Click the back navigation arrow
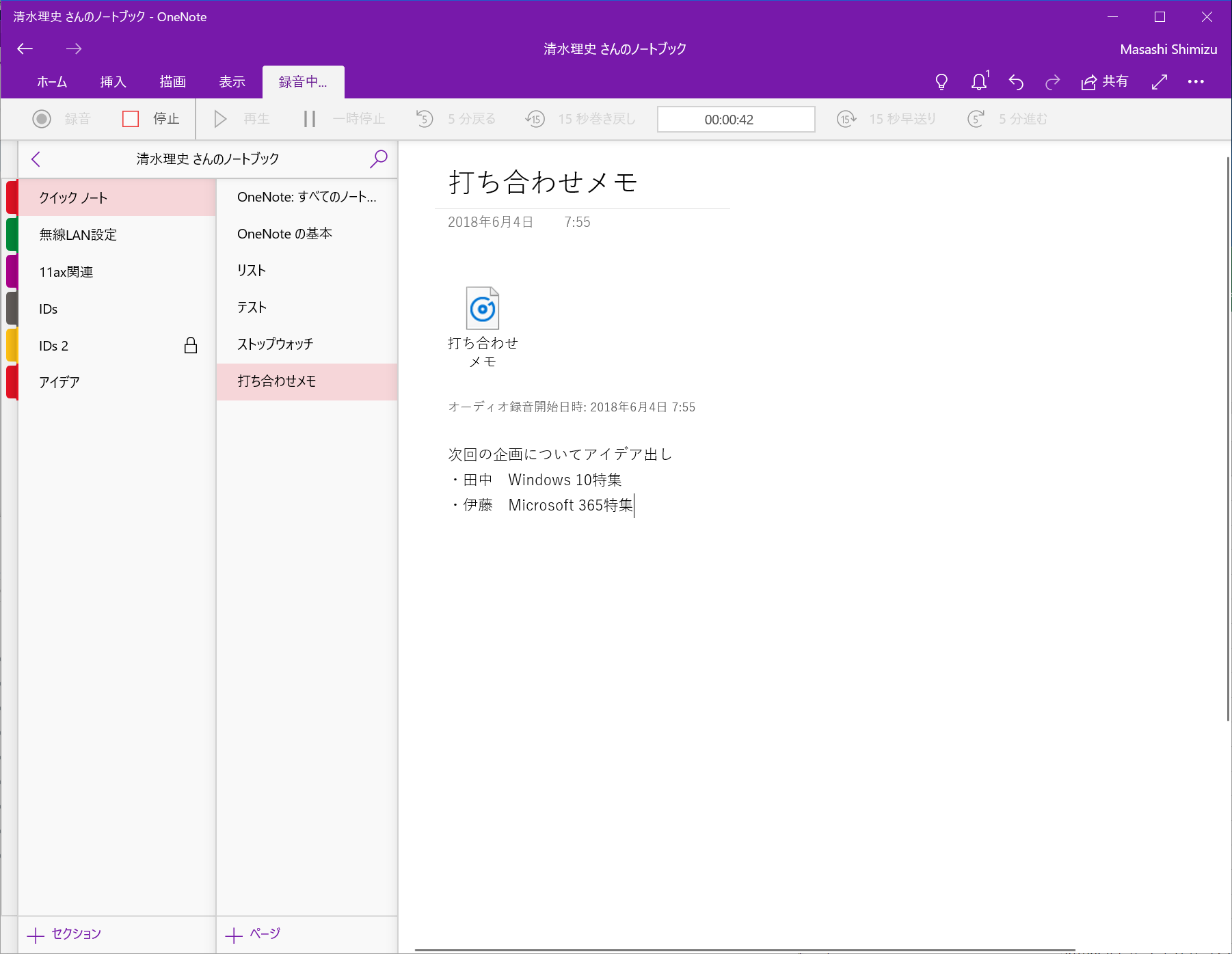 click(x=25, y=49)
